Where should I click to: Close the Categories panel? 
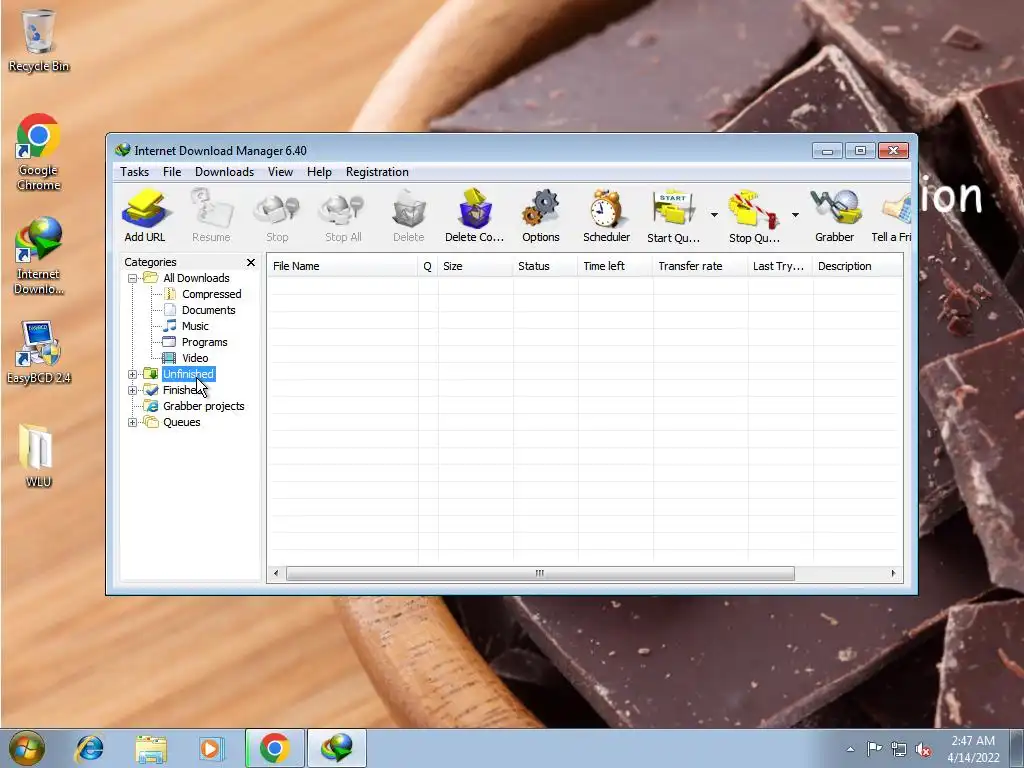click(251, 263)
